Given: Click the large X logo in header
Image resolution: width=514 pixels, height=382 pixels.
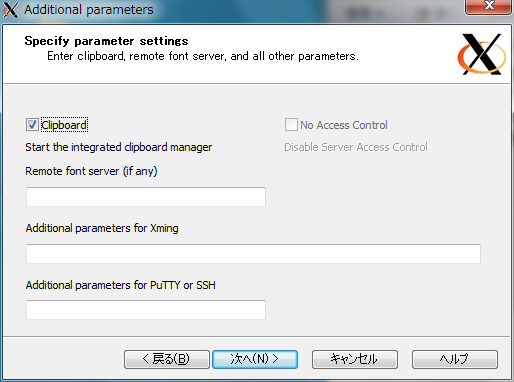Looking at the screenshot, I should click(482, 54).
